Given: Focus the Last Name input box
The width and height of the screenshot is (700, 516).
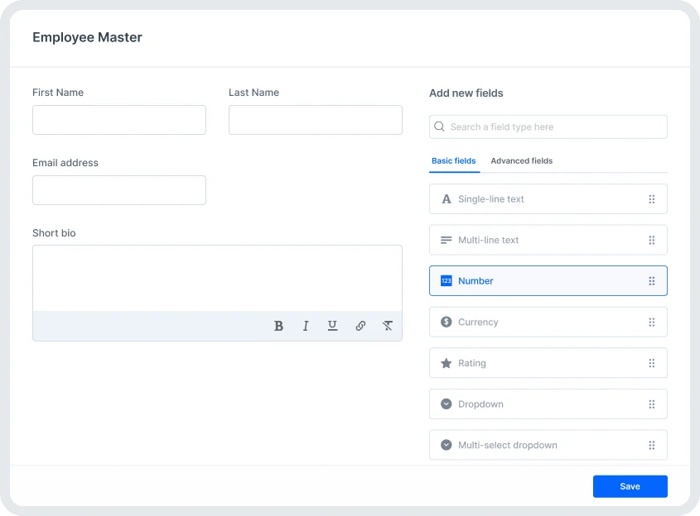Looking at the screenshot, I should pos(316,120).
